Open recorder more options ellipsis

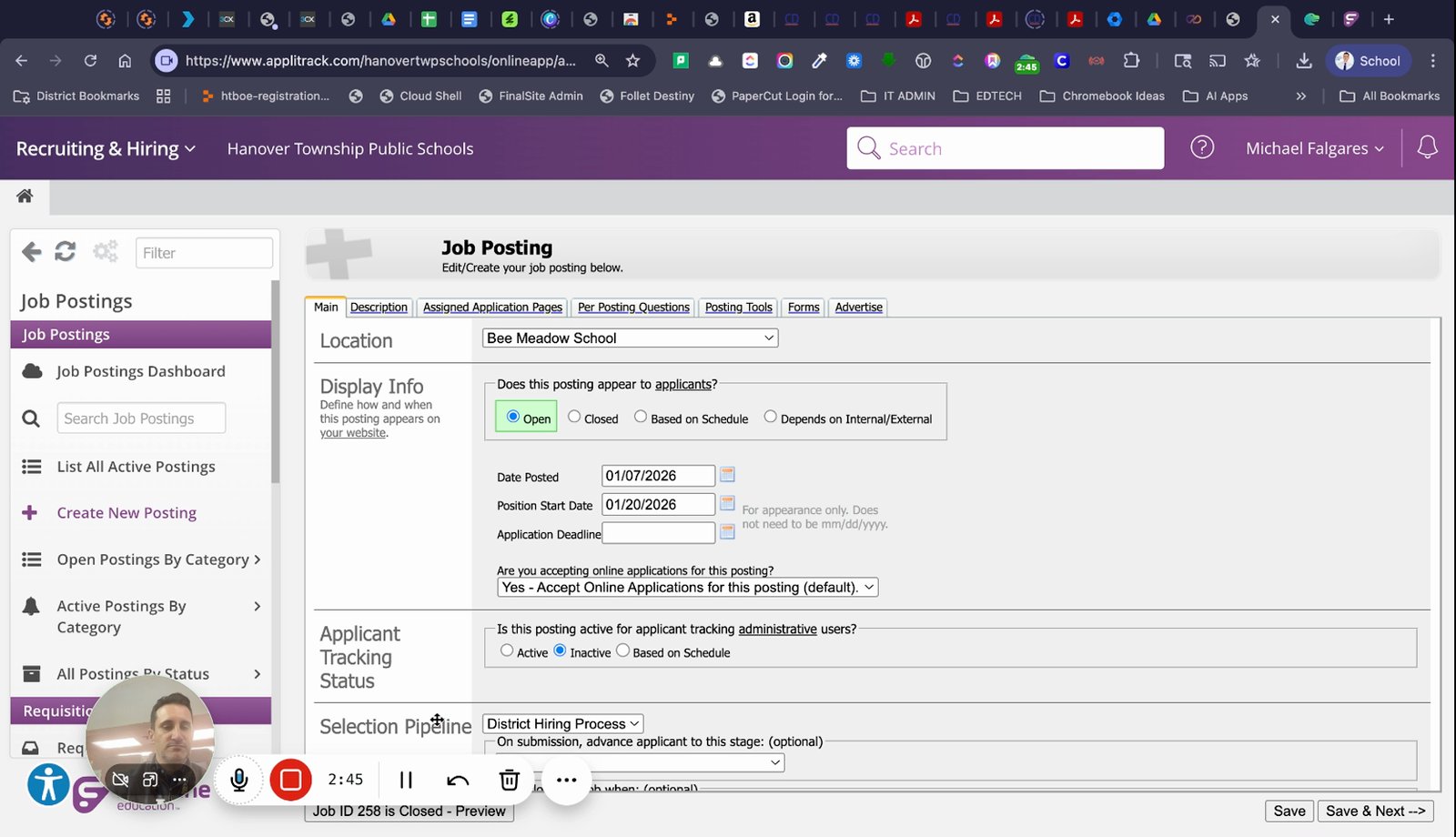point(566,780)
